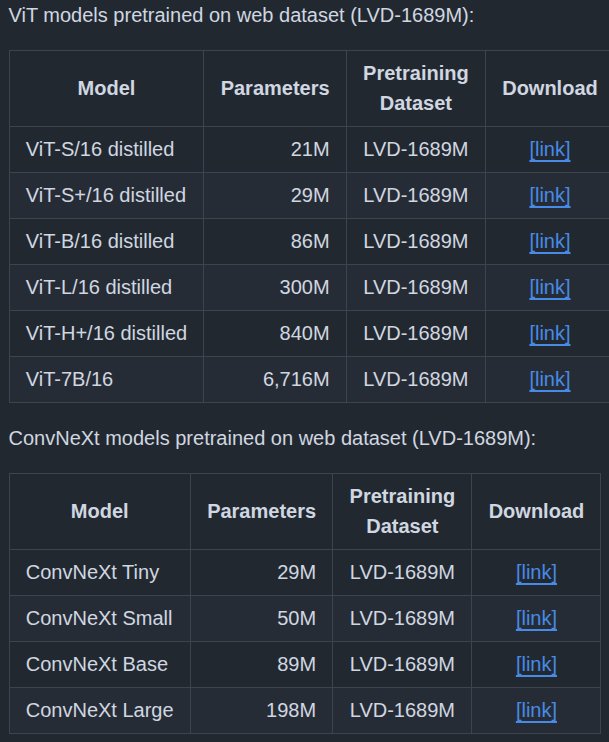This screenshot has height=742, width=609.
Task: Select the 300M parameters cell
Action: pos(304,288)
